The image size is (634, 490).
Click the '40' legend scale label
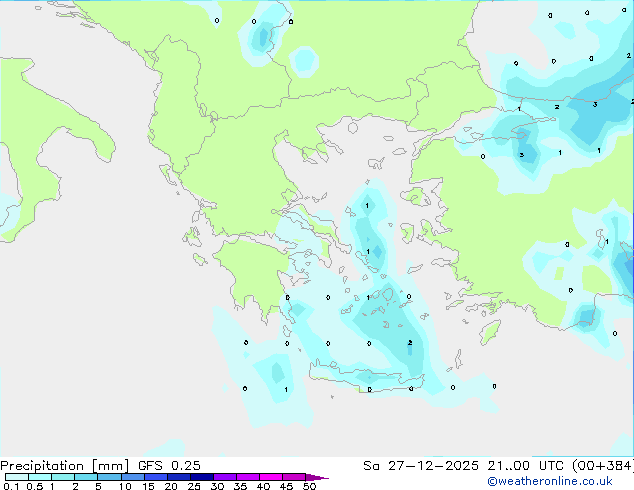tap(263, 486)
